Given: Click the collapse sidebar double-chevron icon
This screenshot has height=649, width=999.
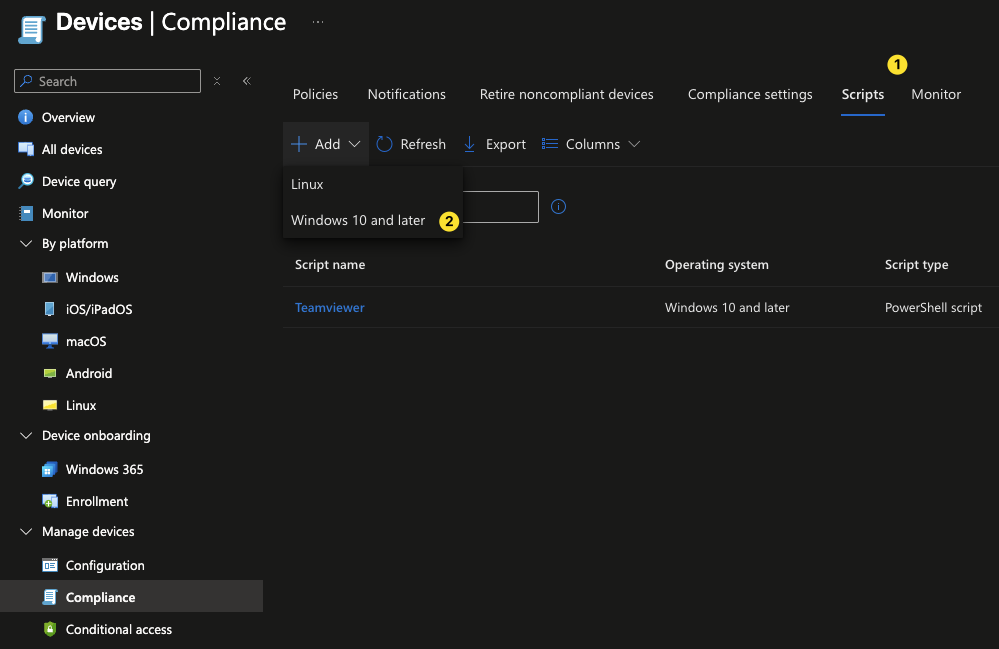Looking at the screenshot, I should [246, 81].
